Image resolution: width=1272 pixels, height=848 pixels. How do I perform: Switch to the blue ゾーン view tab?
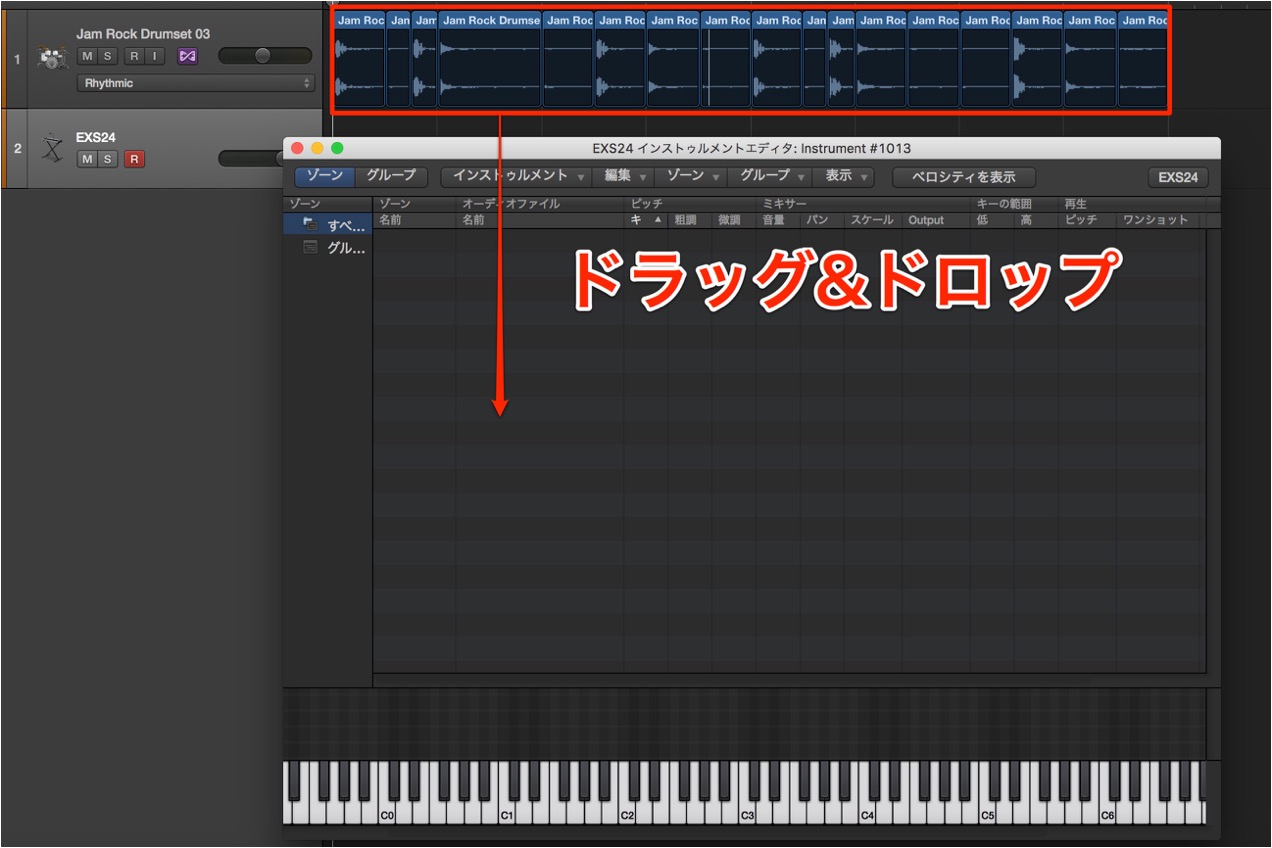(x=324, y=177)
